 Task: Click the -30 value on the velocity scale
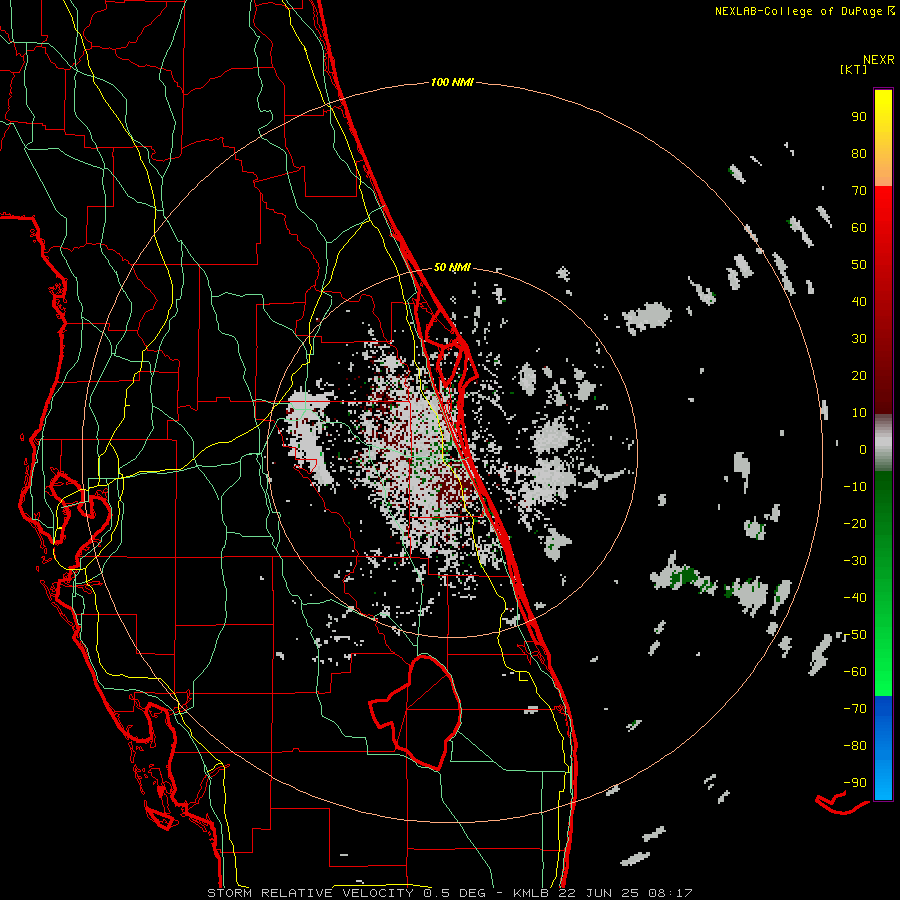855,561
